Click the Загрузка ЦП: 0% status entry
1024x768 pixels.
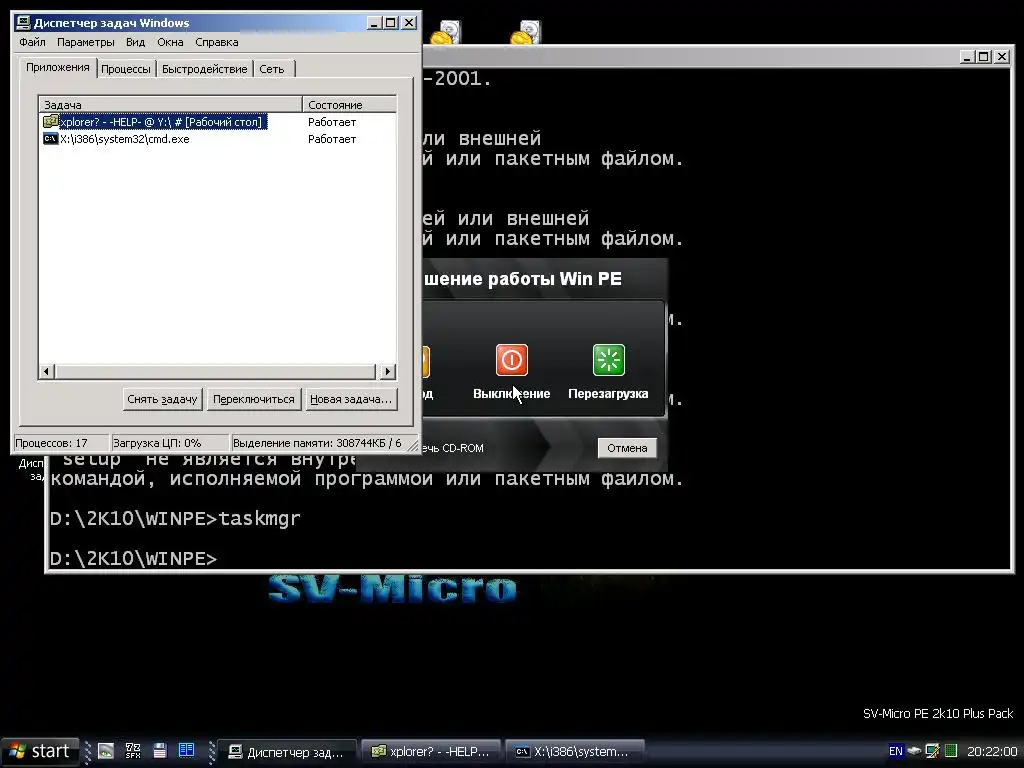coord(169,443)
